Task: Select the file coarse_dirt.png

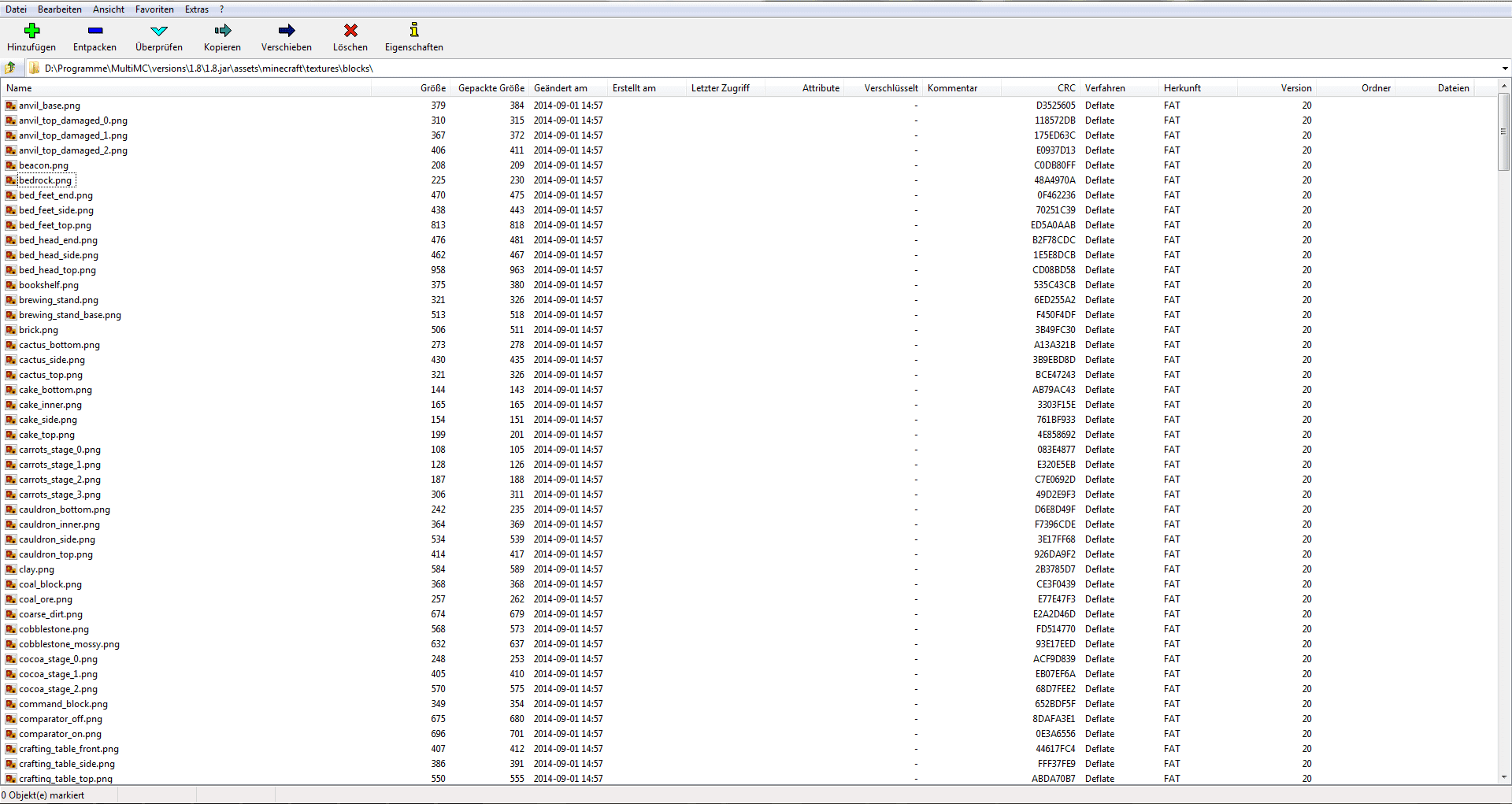Action: 50,614
